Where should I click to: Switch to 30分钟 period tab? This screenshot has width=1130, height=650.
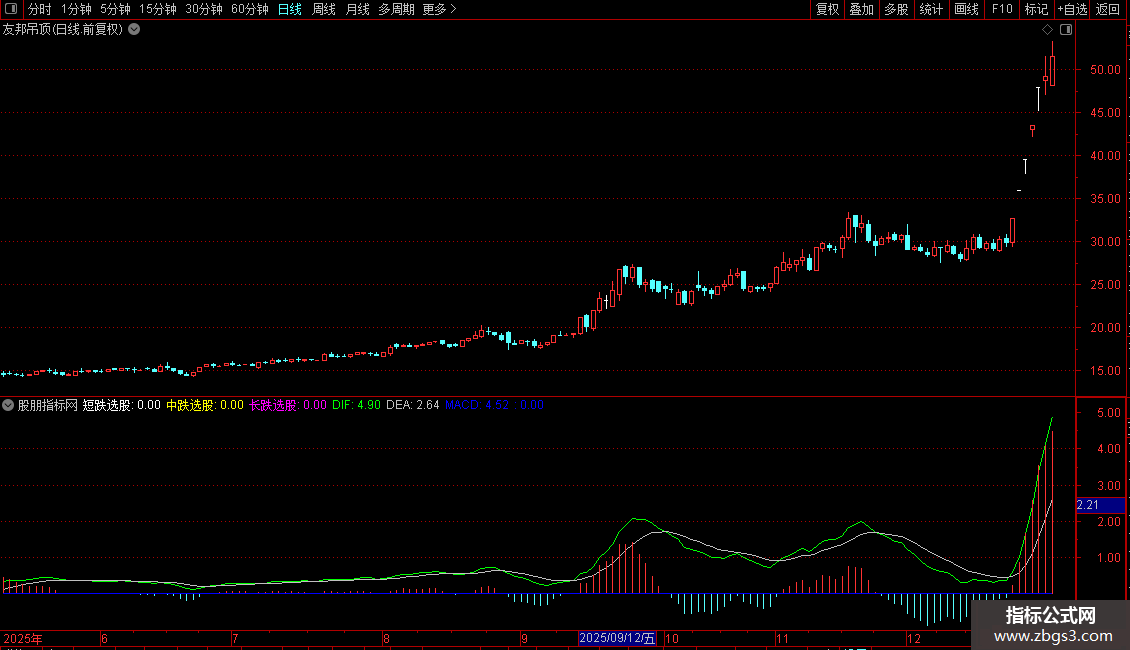pos(204,9)
